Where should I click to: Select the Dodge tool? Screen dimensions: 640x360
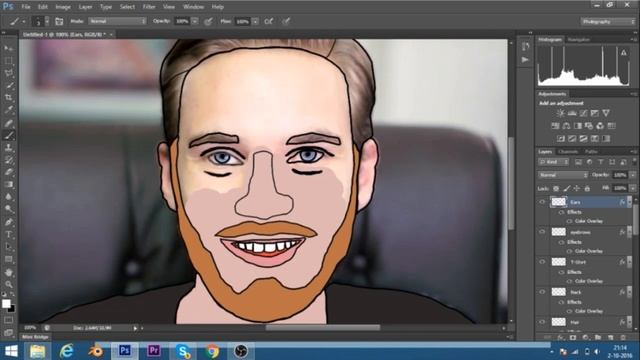8,209
